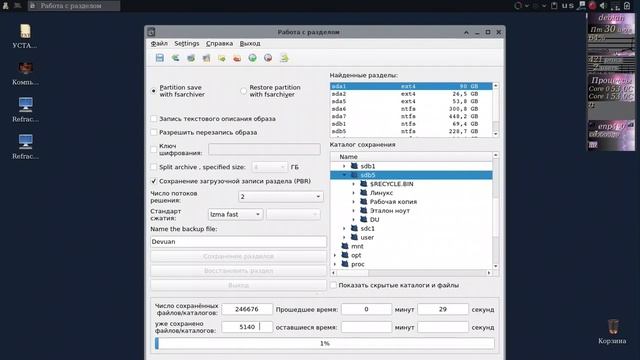Open the Settings menu

[187, 43]
